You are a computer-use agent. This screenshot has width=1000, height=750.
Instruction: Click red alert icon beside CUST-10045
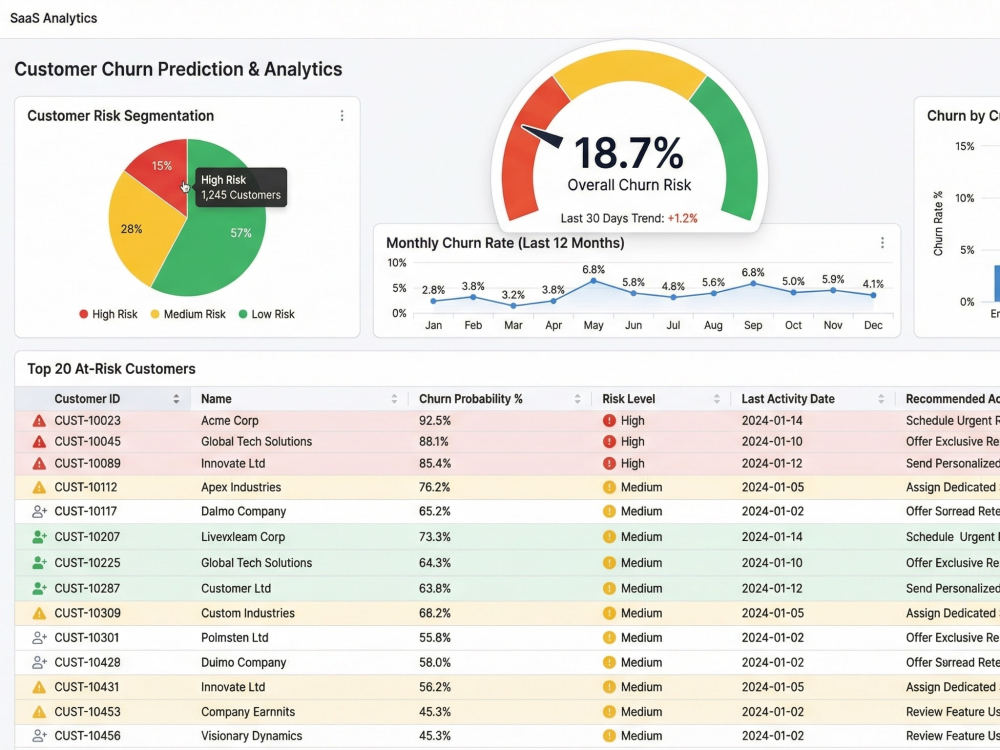coord(39,442)
